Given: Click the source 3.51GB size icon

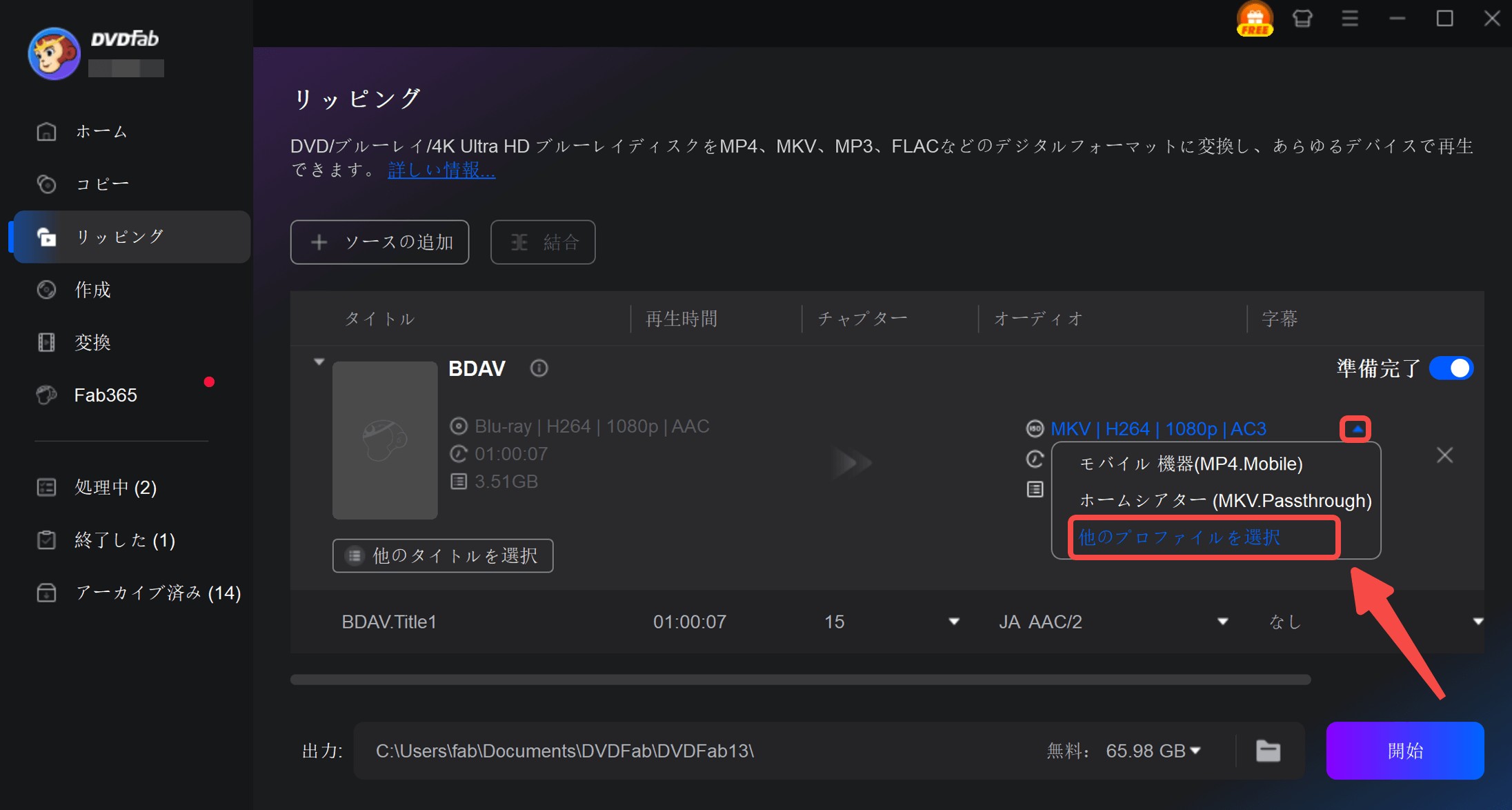Looking at the screenshot, I should point(459,482).
